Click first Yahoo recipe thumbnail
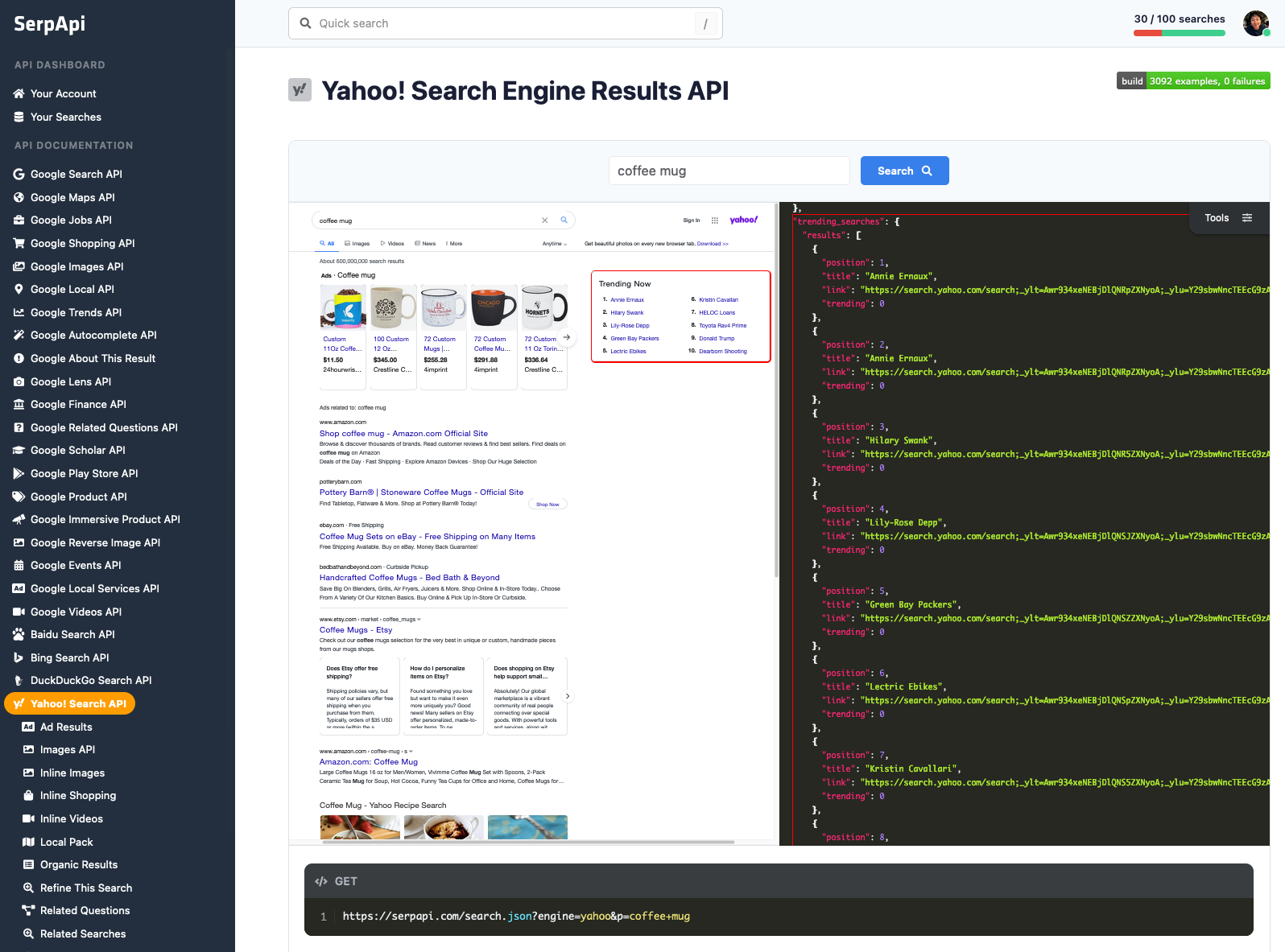Screen dimensions: 1285x952 [360, 827]
